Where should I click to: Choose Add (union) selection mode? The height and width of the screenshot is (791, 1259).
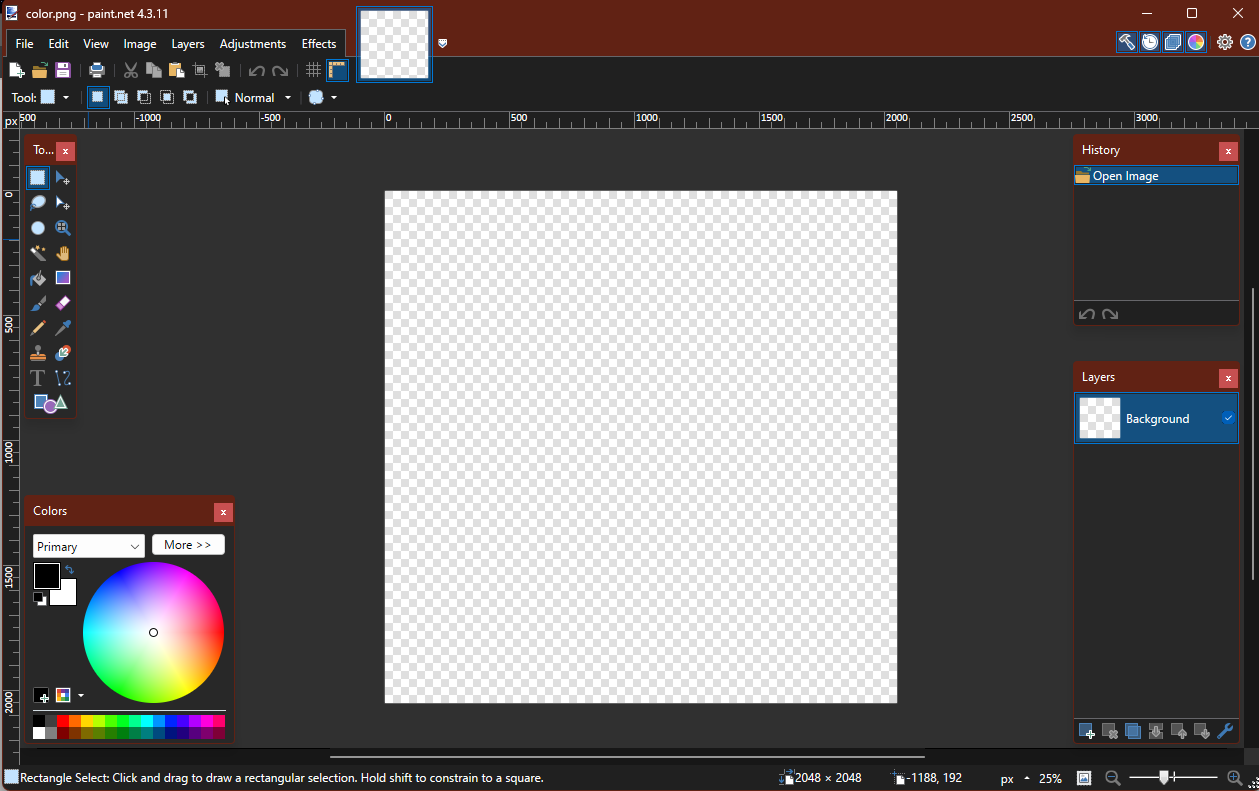(x=121, y=97)
